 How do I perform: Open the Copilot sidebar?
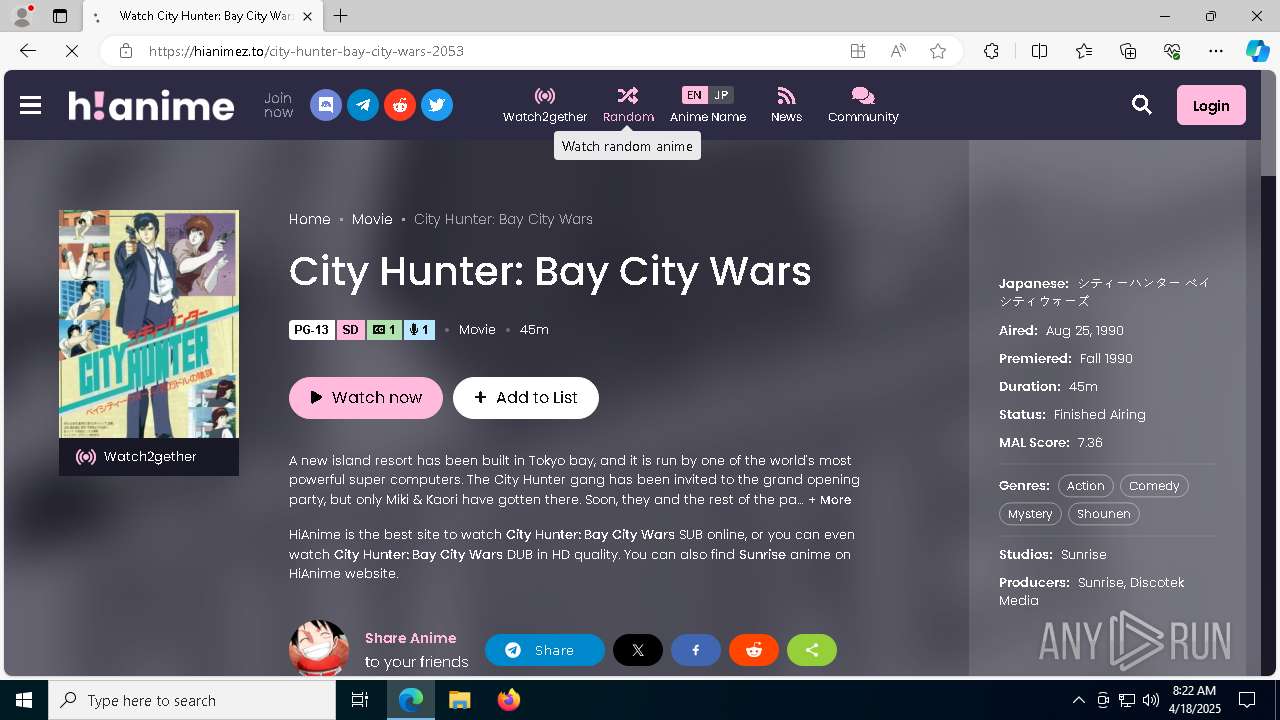(x=1258, y=51)
